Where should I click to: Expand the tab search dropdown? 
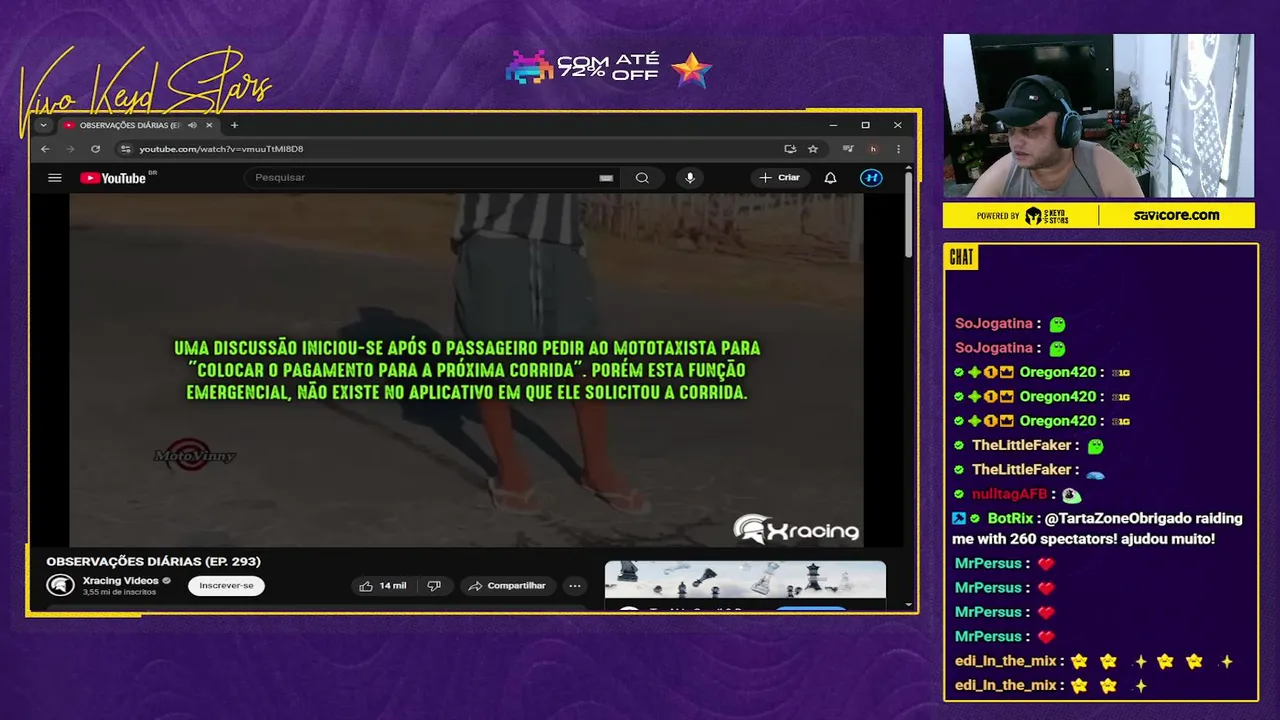(x=43, y=125)
